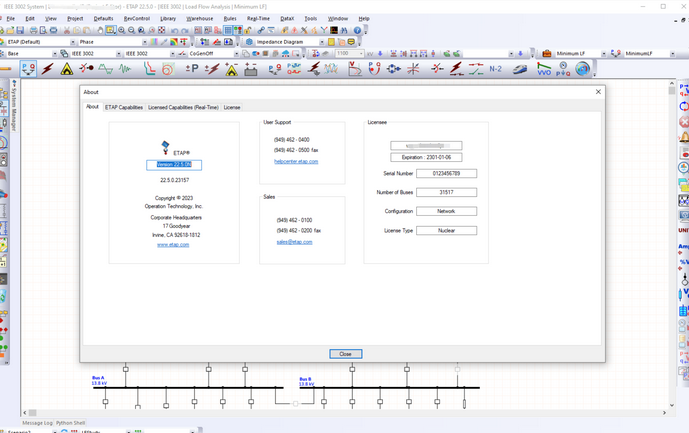Viewport: 689px width, 433px height.
Task: Open the Help question mark icon
Action: coord(357,30)
